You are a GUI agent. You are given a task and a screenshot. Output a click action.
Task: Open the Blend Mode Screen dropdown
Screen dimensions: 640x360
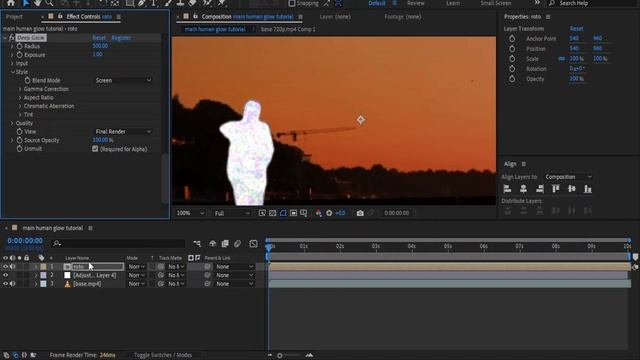(x=123, y=80)
